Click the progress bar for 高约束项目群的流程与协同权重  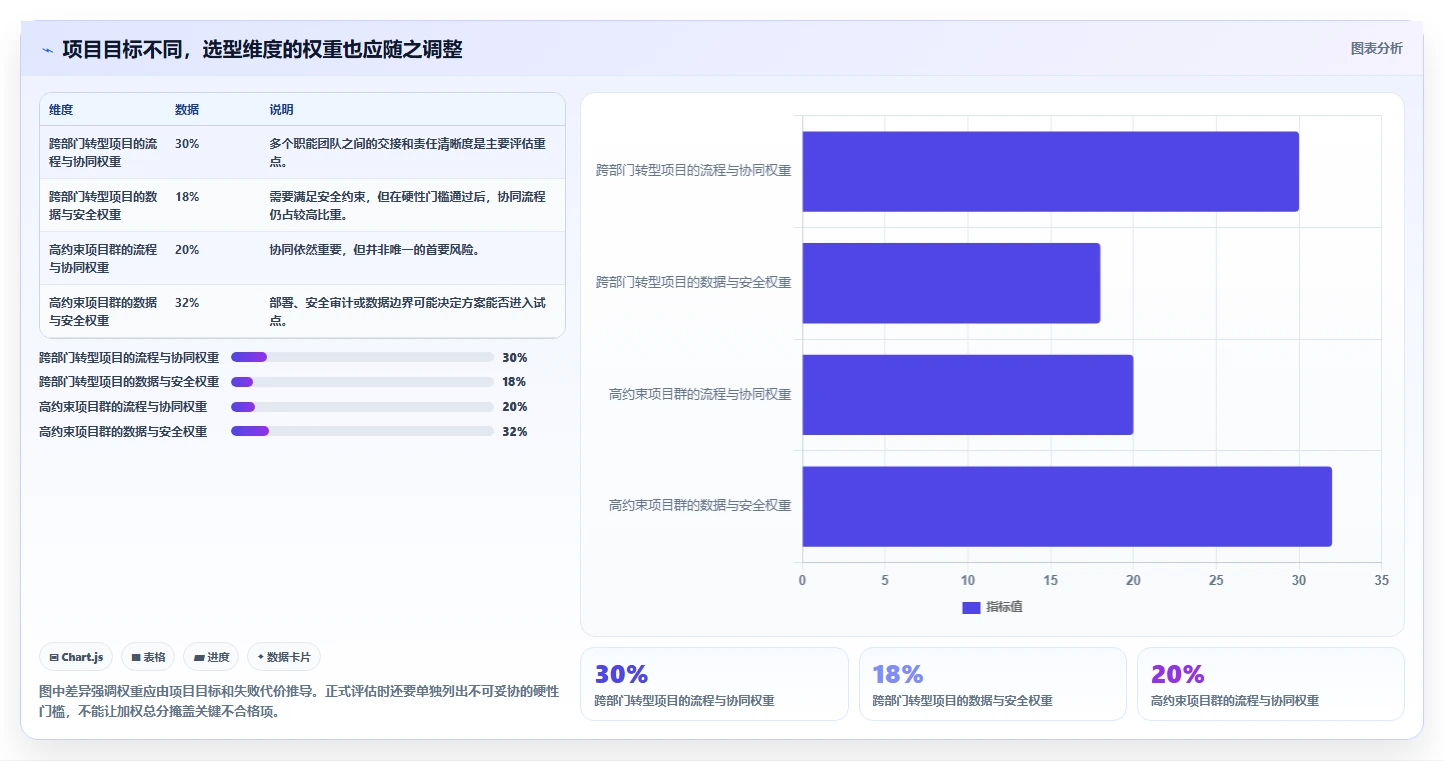click(x=362, y=407)
